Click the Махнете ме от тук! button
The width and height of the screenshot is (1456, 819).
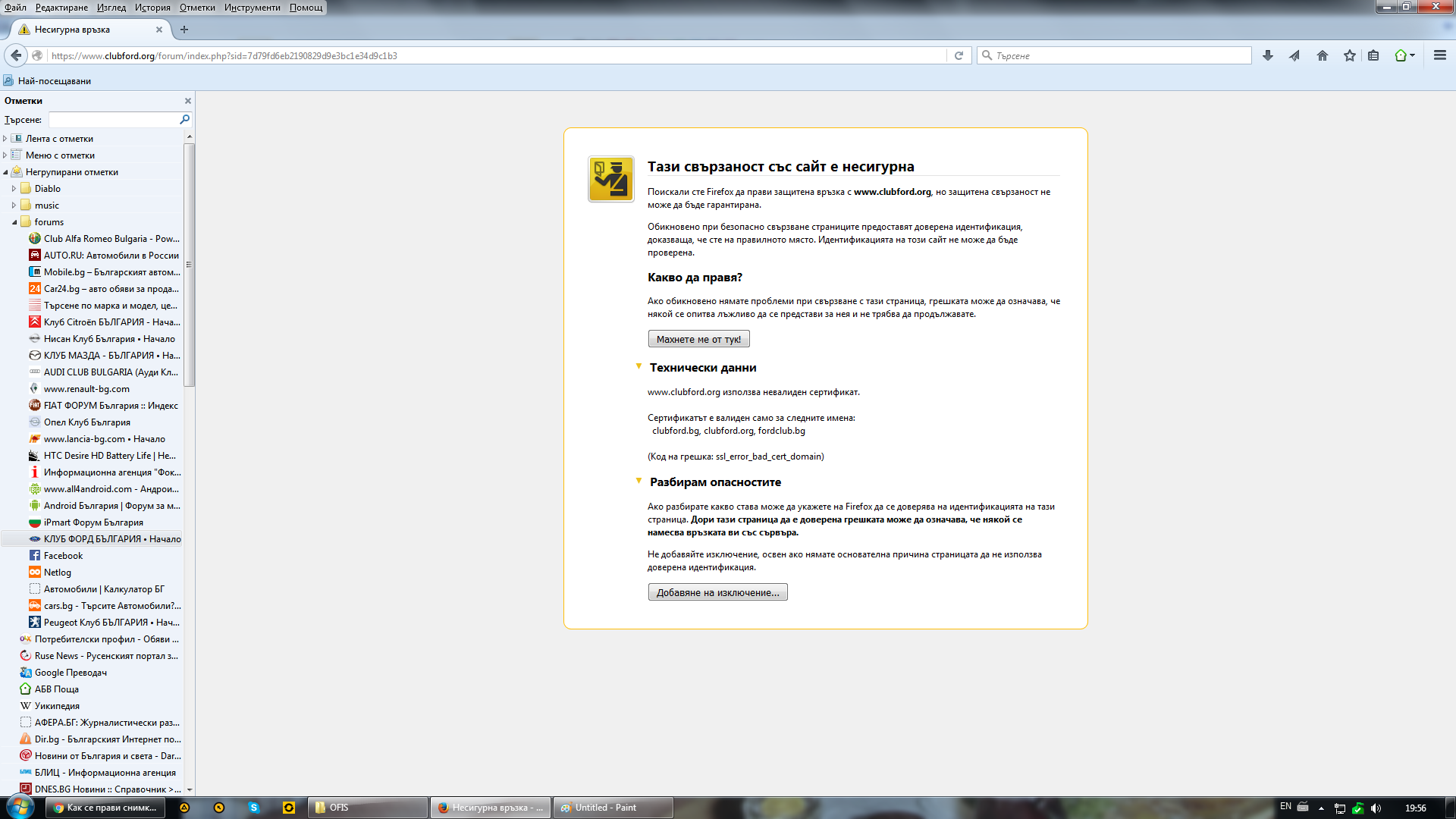click(698, 339)
